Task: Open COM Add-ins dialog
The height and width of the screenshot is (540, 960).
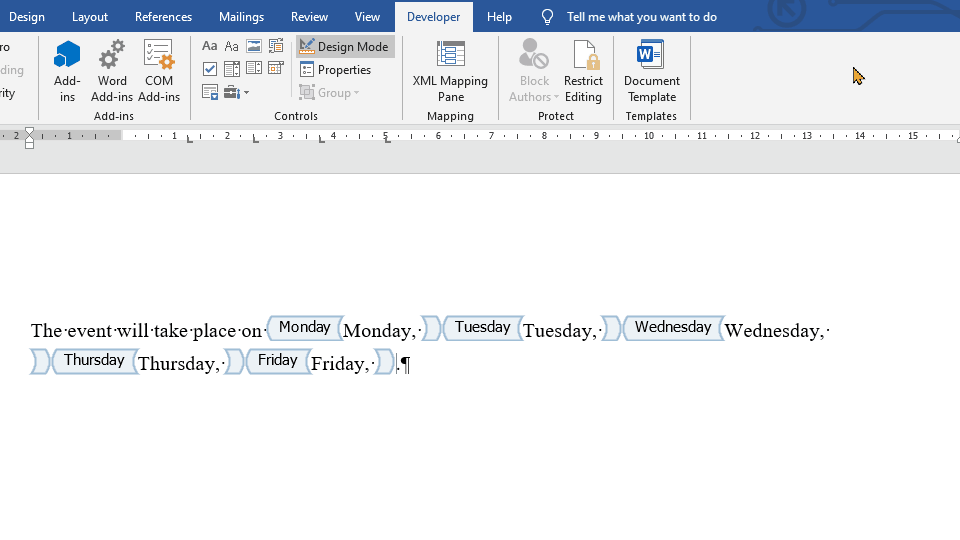Action: coord(159,71)
